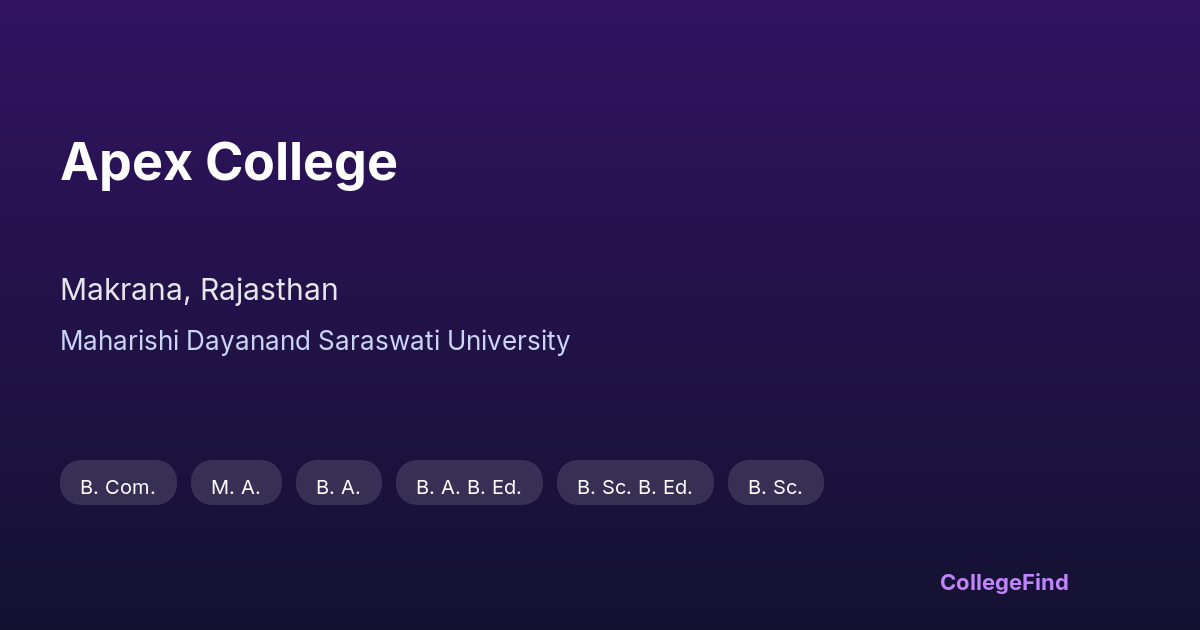The image size is (1200, 630).
Task: Click the word Saraswati in affiliation line
Action: [379, 341]
